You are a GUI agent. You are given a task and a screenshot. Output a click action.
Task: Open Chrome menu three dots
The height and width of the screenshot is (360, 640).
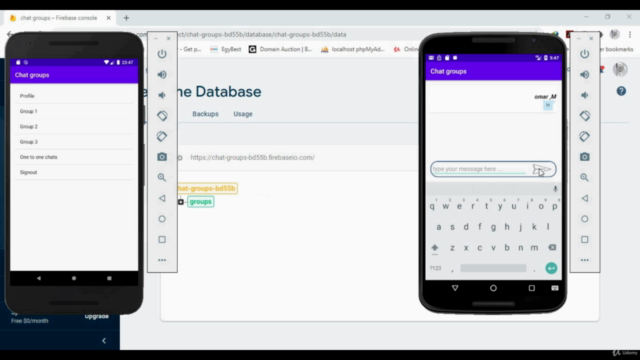coord(630,35)
